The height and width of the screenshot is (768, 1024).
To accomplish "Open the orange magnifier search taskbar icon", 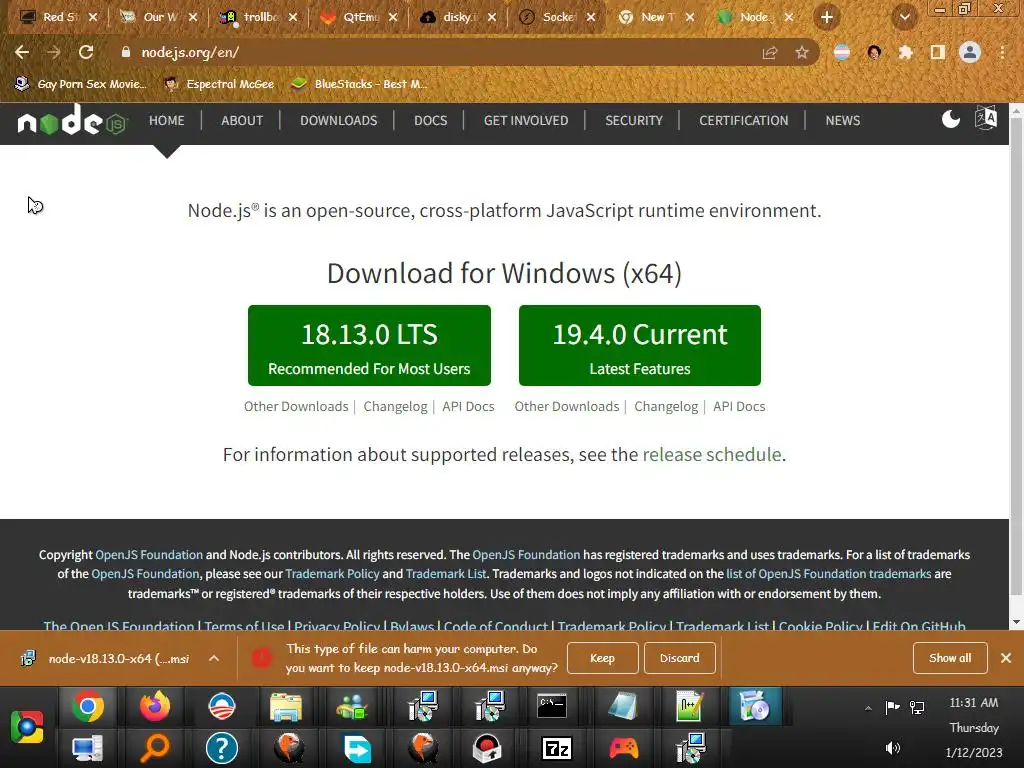I will pyautogui.click(x=154, y=748).
